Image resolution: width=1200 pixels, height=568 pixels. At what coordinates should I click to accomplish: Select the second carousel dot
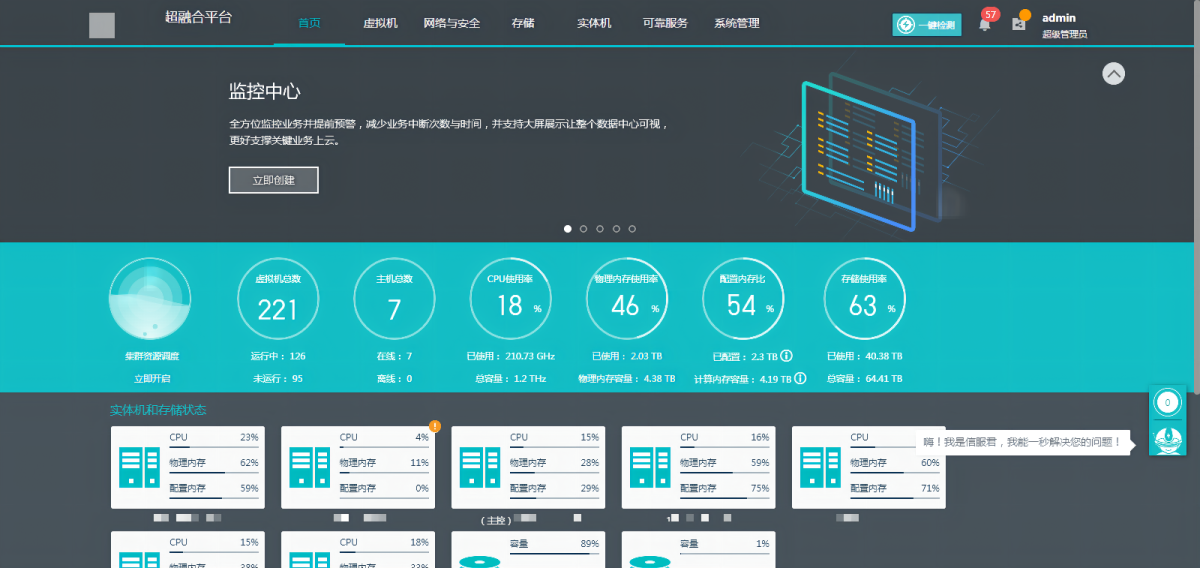(x=584, y=229)
